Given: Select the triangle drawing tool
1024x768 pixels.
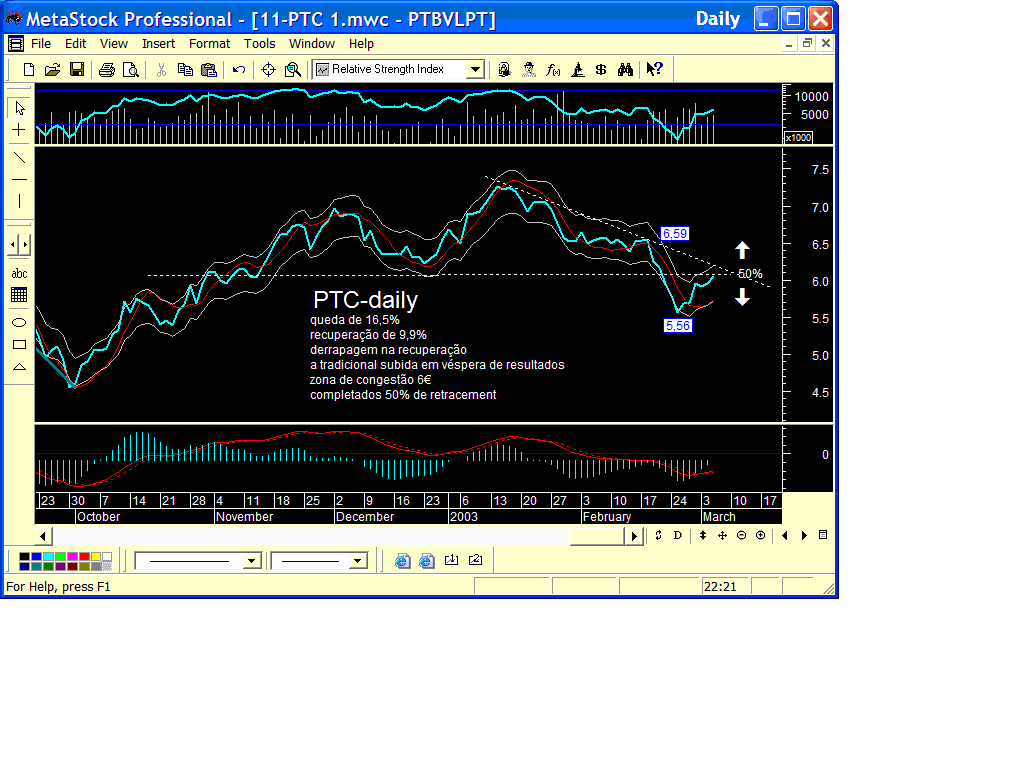Looking at the screenshot, I should point(20,366).
